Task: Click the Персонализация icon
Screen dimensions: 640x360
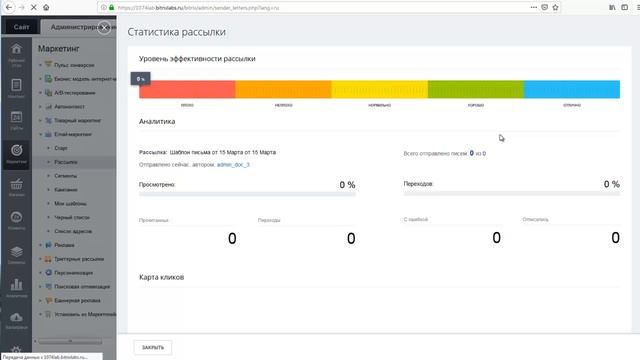Action: pyautogui.click(x=49, y=272)
